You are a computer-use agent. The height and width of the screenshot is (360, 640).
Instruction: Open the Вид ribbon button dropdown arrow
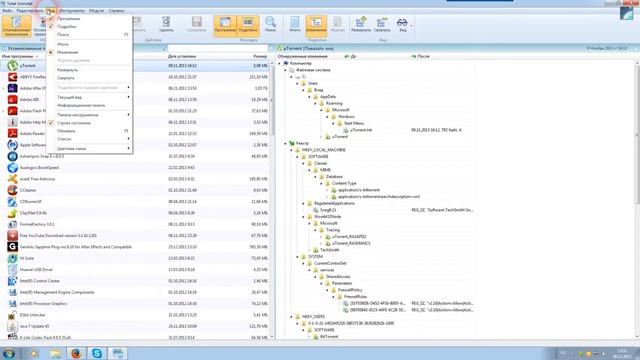tap(411, 25)
